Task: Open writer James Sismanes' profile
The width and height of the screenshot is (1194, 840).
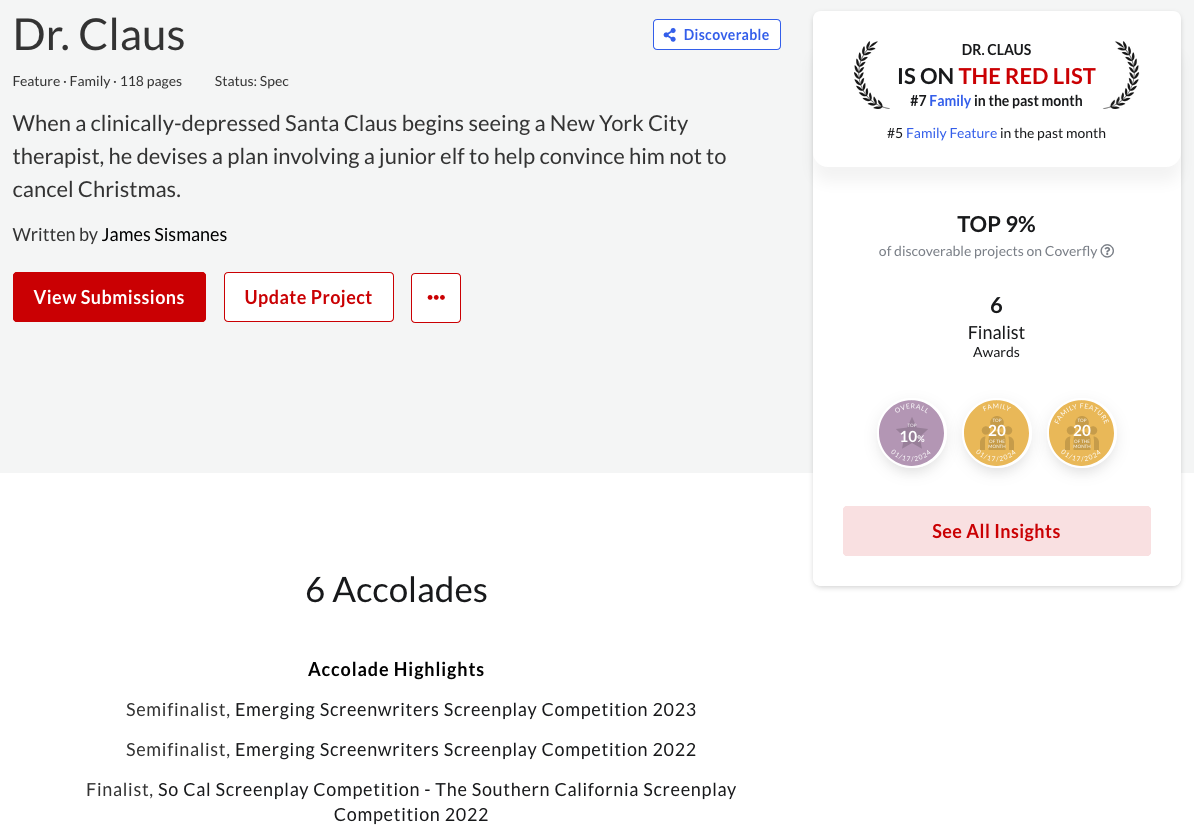Action: pyautogui.click(x=164, y=235)
